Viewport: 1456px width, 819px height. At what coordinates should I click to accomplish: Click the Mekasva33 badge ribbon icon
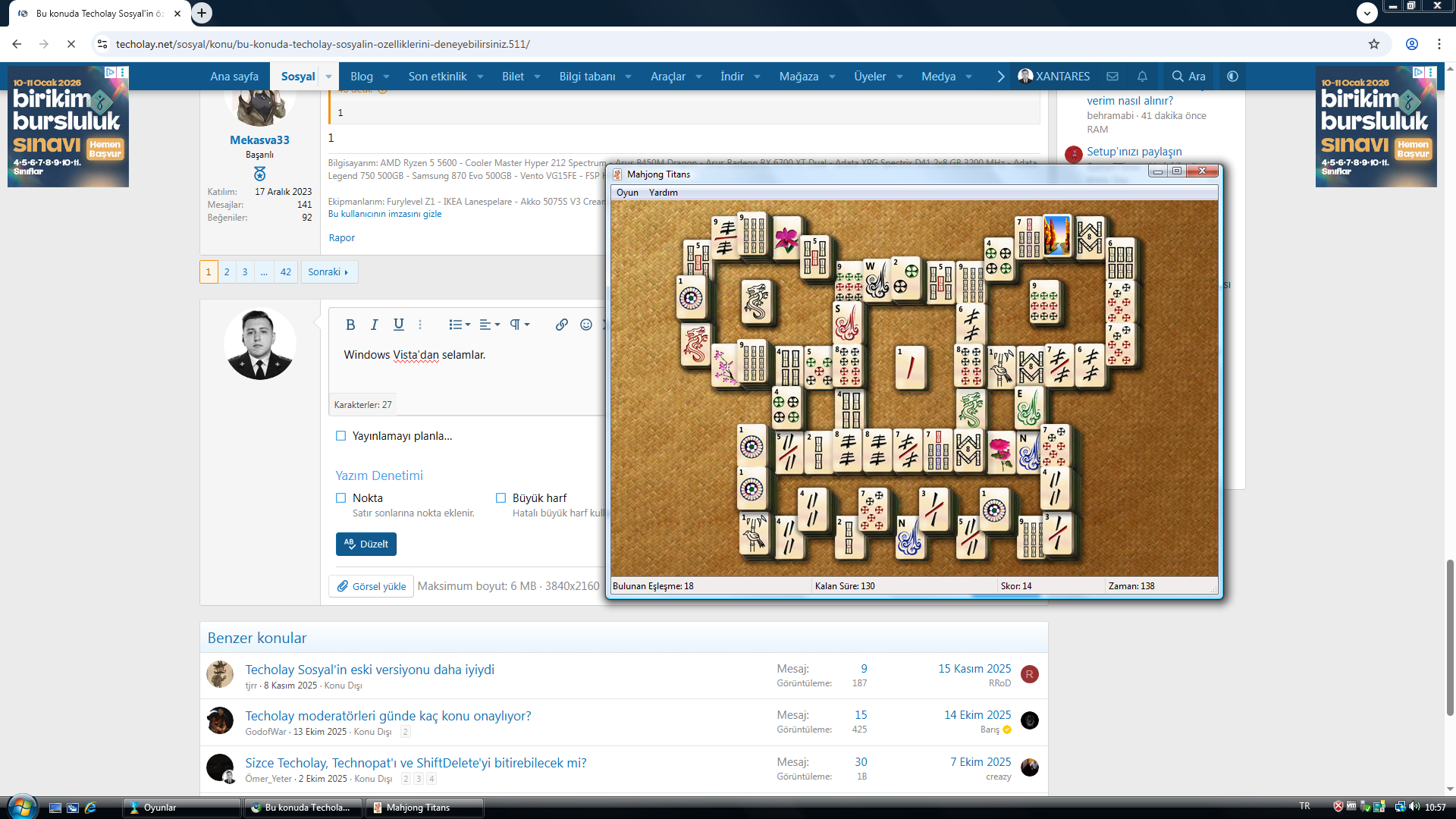point(259,174)
